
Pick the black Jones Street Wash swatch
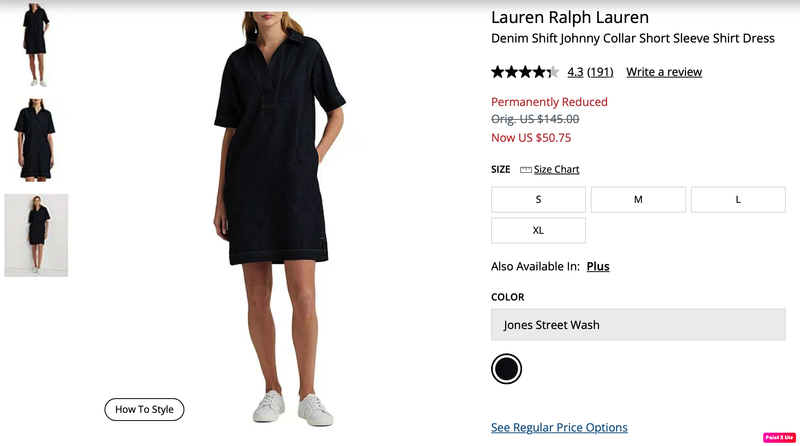(507, 369)
